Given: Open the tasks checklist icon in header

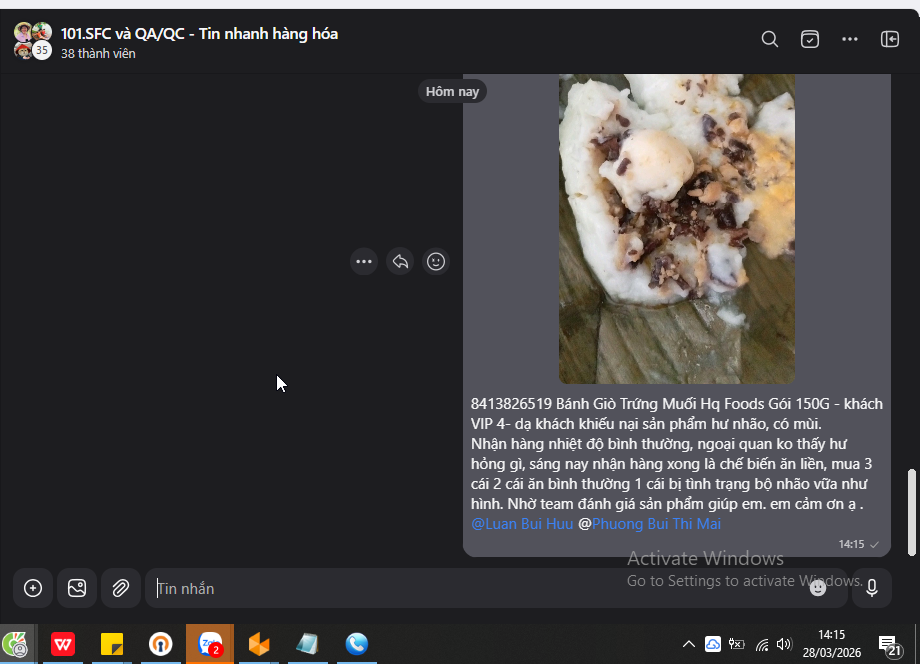Looking at the screenshot, I should (810, 39).
